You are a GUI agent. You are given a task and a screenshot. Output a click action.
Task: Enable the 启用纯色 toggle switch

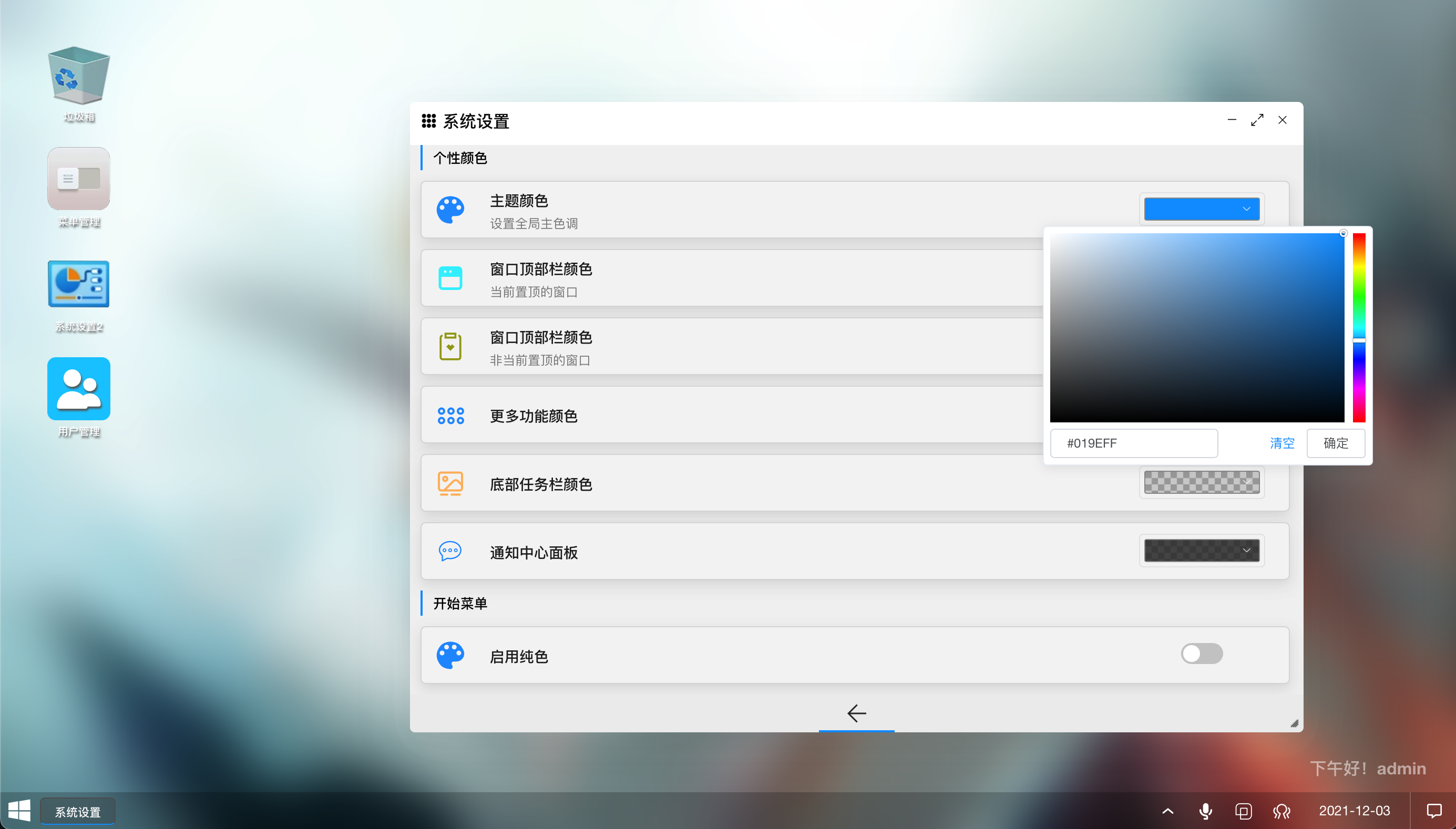click(1202, 654)
